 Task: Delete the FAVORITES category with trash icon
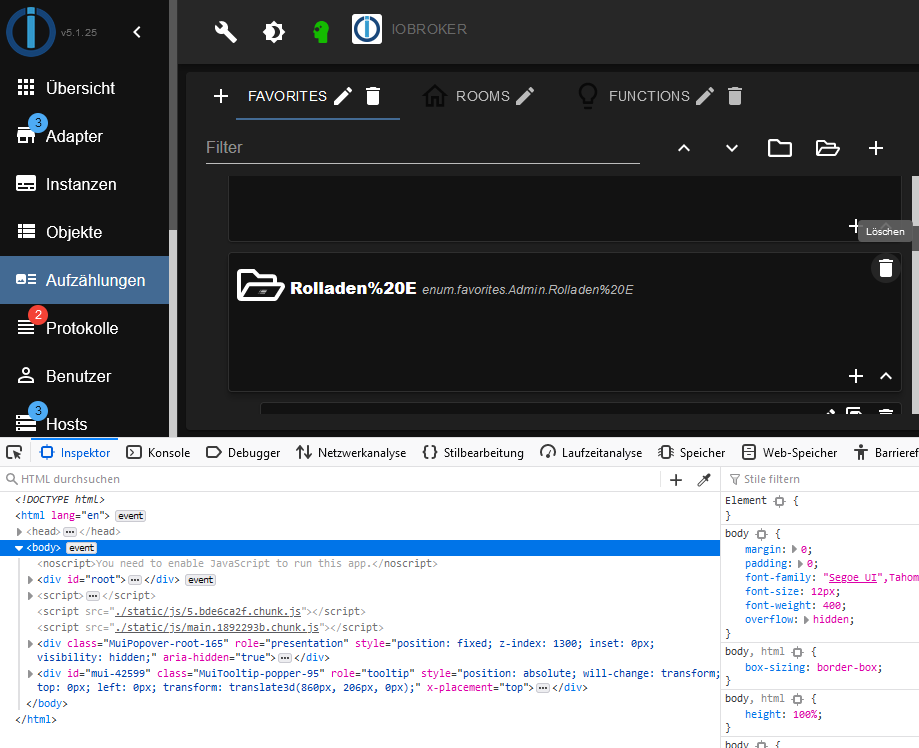point(373,96)
